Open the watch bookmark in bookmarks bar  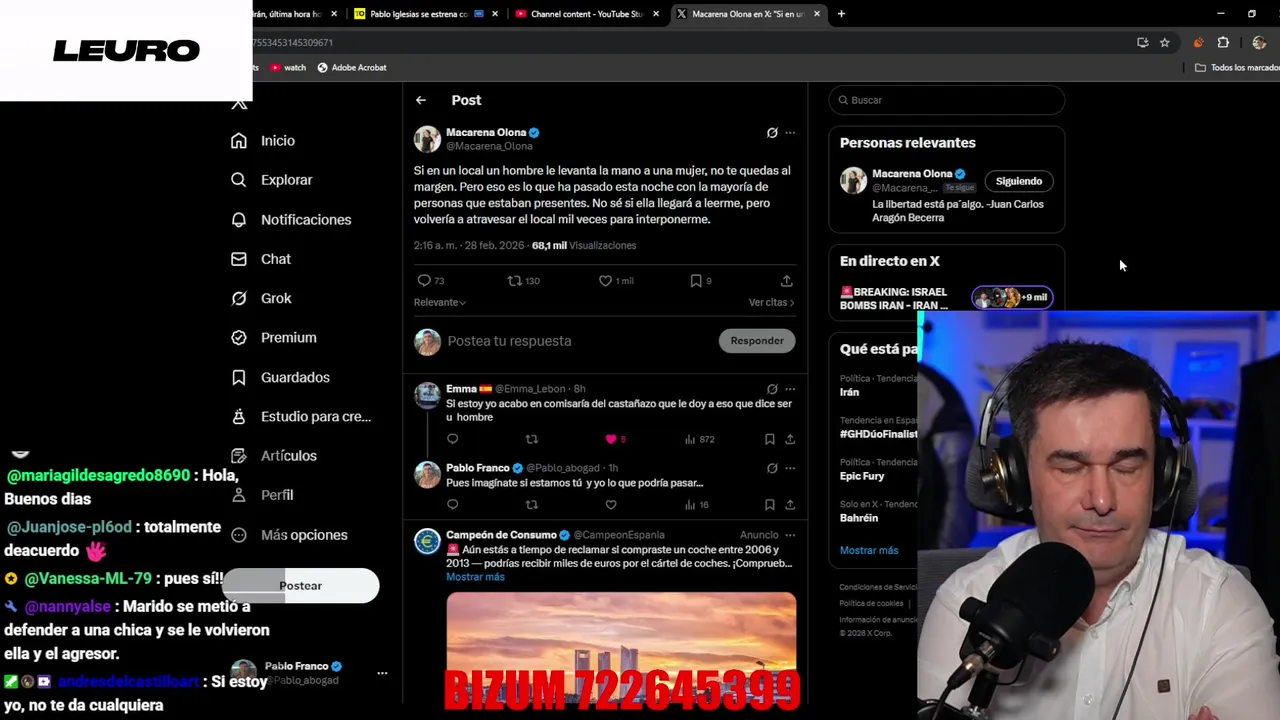tap(288, 68)
